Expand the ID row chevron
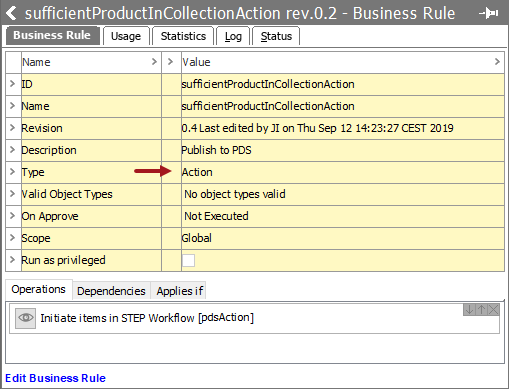The height and width of the screenshot is (389, 509). [13, 84]
